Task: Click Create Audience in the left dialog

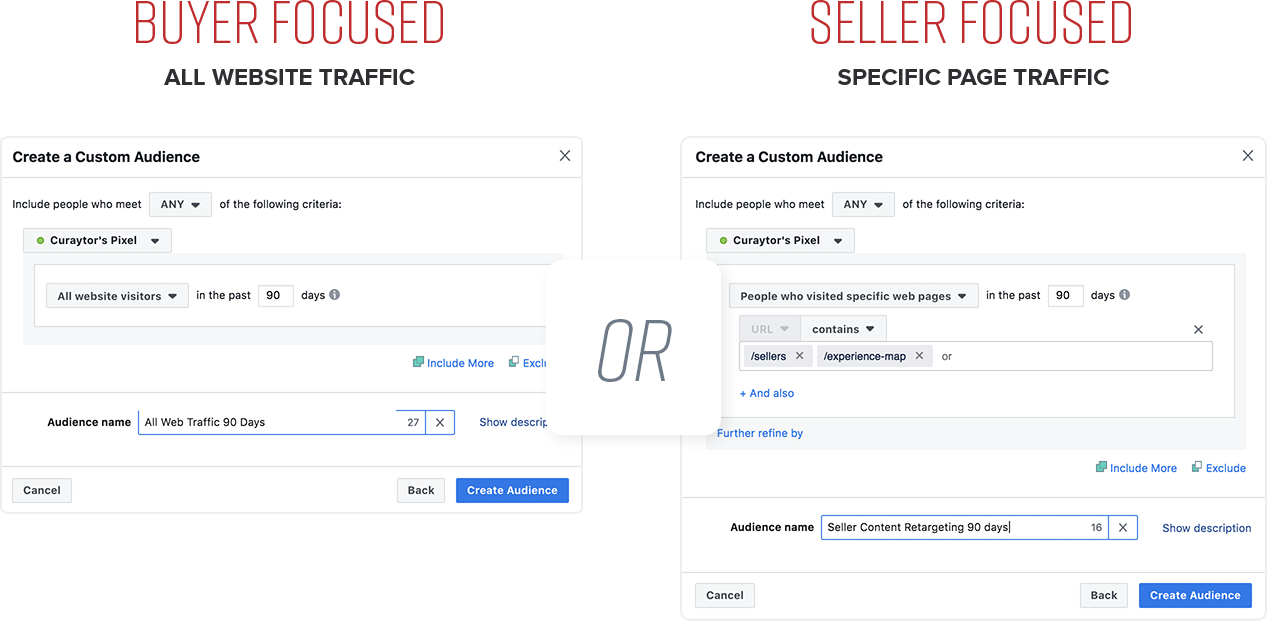Action: 512,490
